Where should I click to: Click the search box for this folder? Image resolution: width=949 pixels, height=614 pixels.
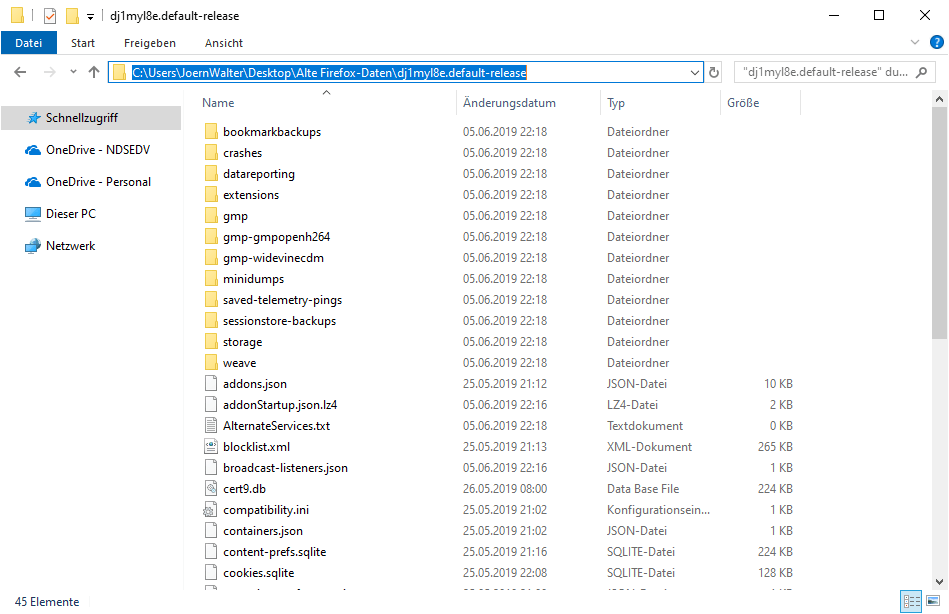[x=835, y=72]
